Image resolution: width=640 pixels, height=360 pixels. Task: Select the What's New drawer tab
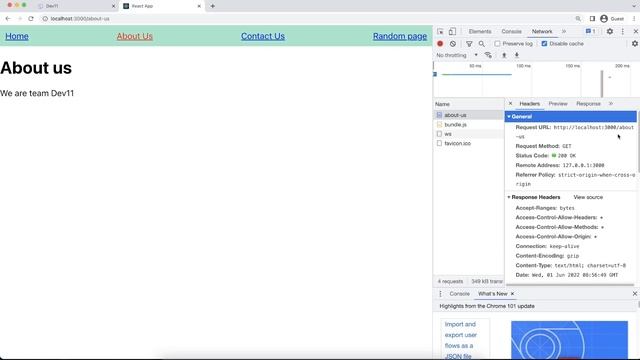coord(492,294)
